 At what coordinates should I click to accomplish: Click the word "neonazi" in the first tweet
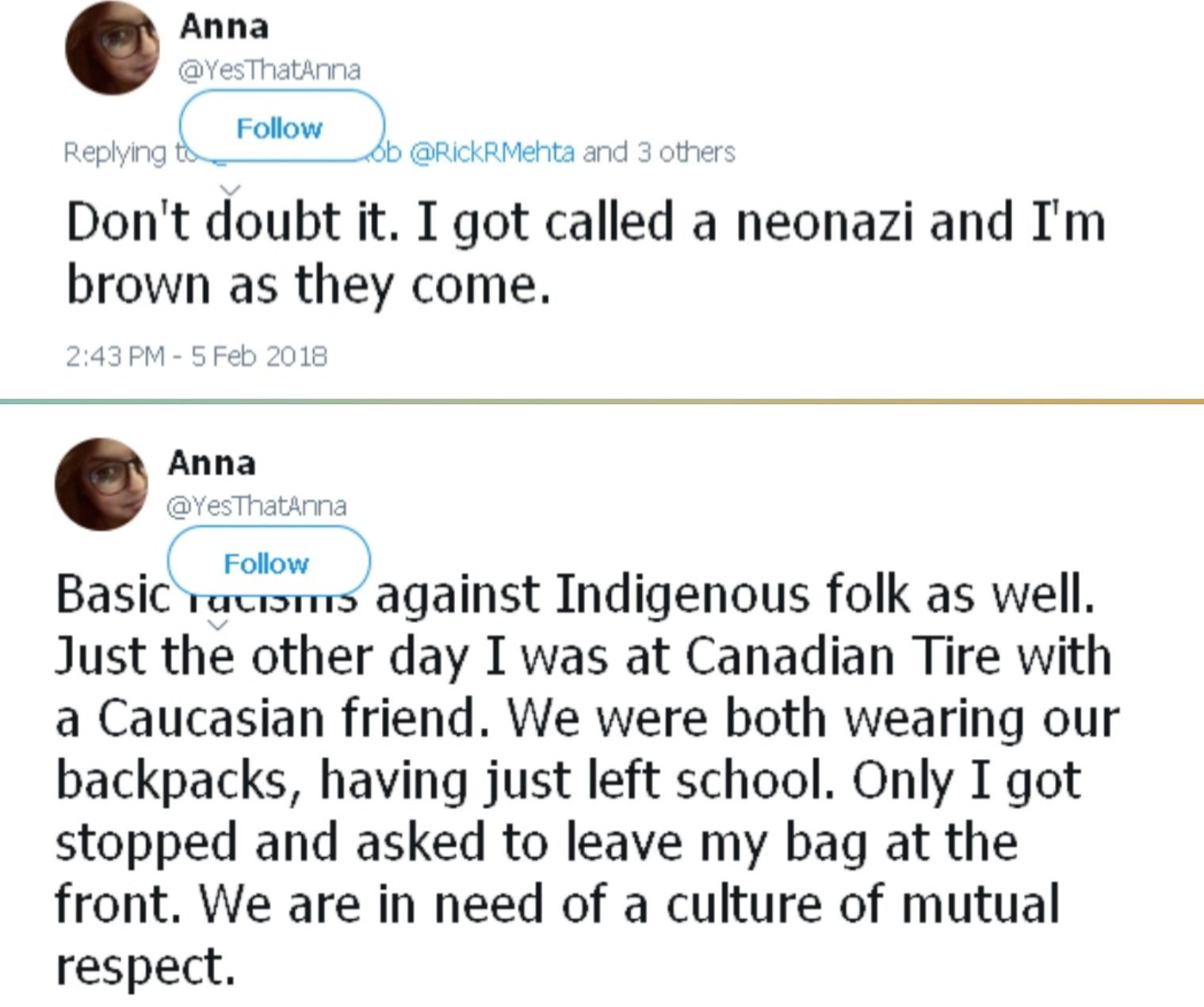point(824,222)
